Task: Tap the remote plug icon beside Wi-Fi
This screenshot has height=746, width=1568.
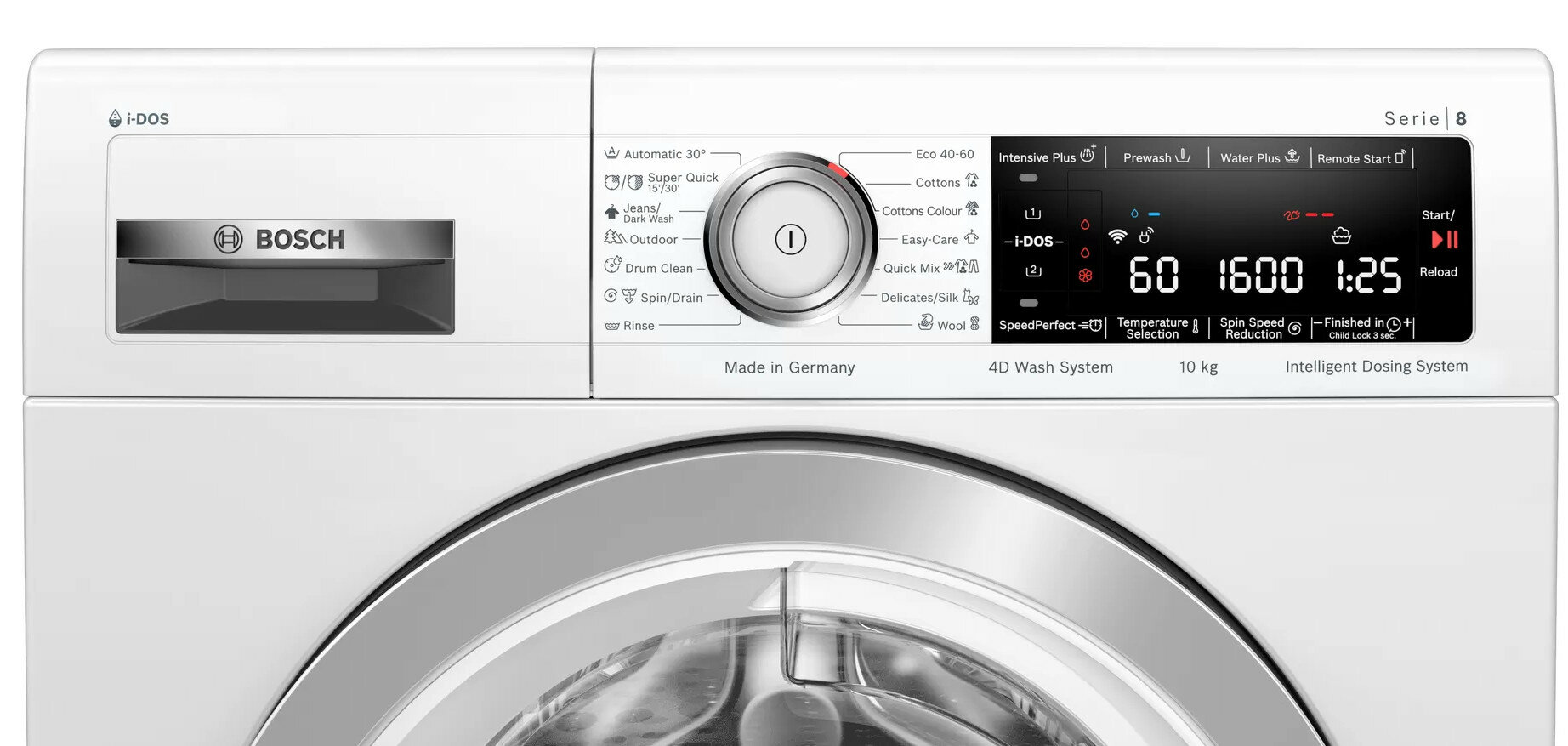Action: coord(1146,235)
